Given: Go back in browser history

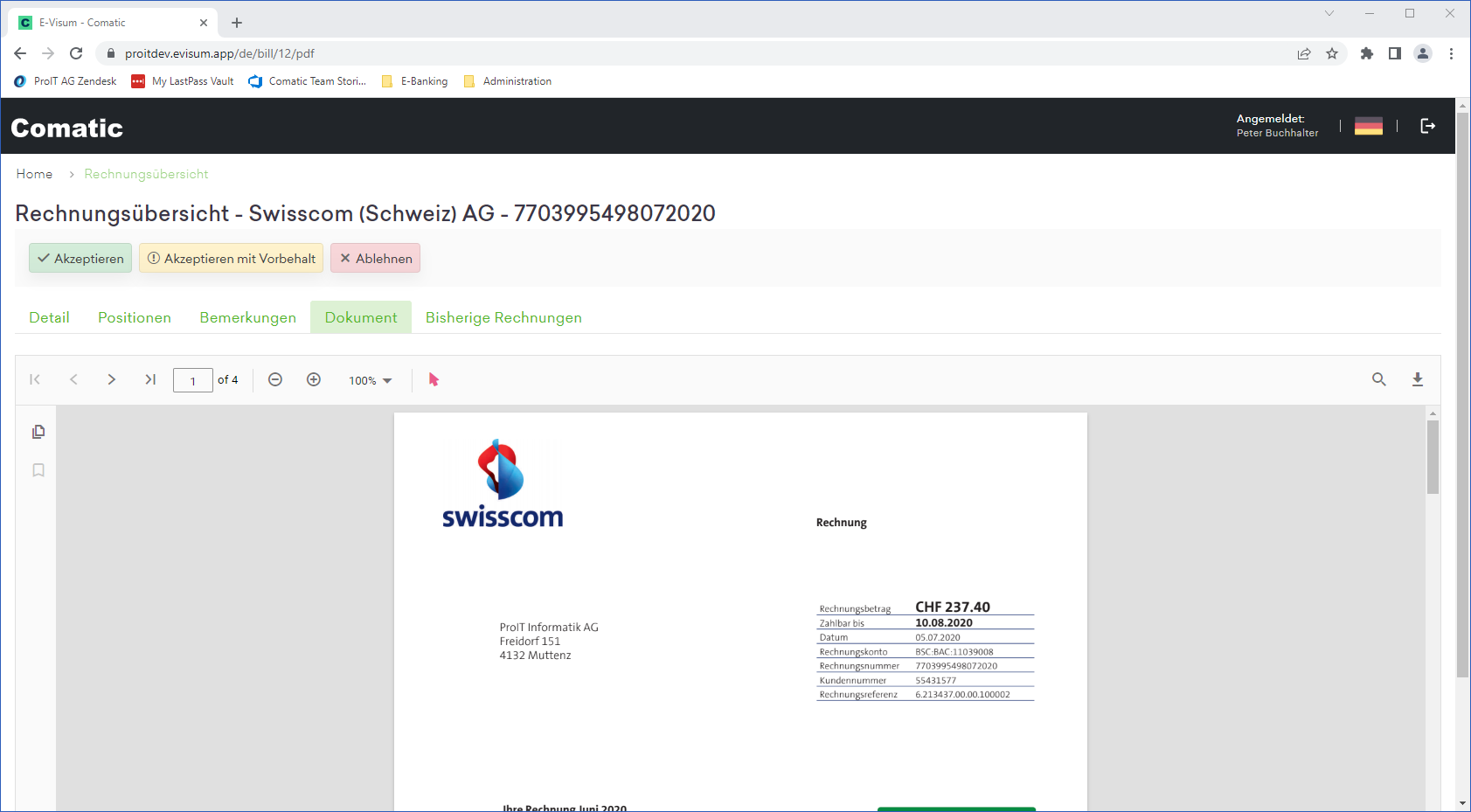Looking at the screenshot, I should [20, 53].
